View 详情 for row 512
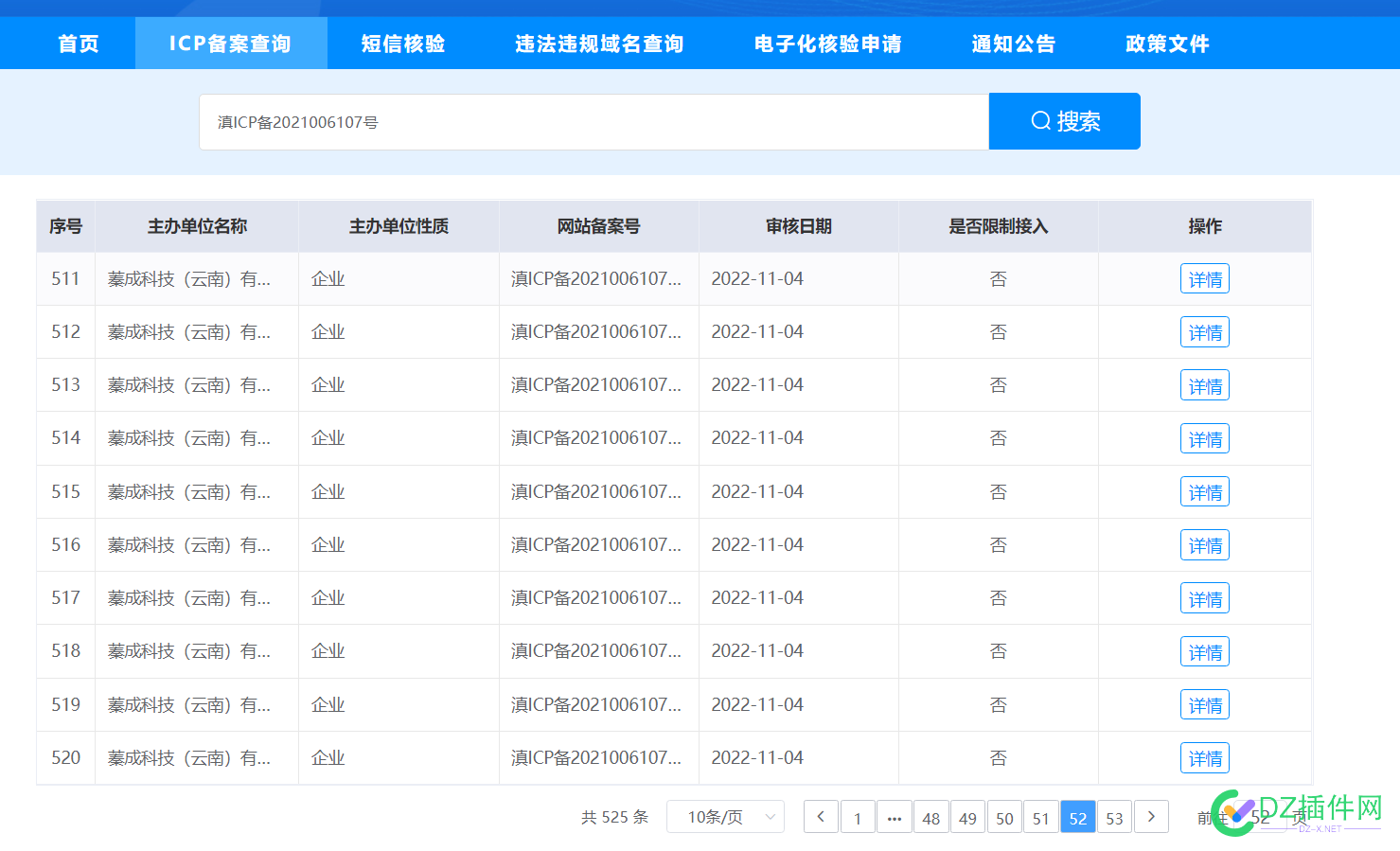The height and width of the screenshot is (851, 1400). coord(1205,332)
